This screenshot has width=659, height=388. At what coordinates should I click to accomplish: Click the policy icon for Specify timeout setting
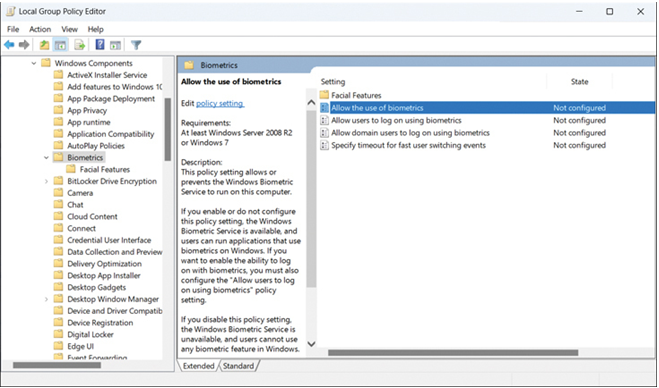coord(324,145)
